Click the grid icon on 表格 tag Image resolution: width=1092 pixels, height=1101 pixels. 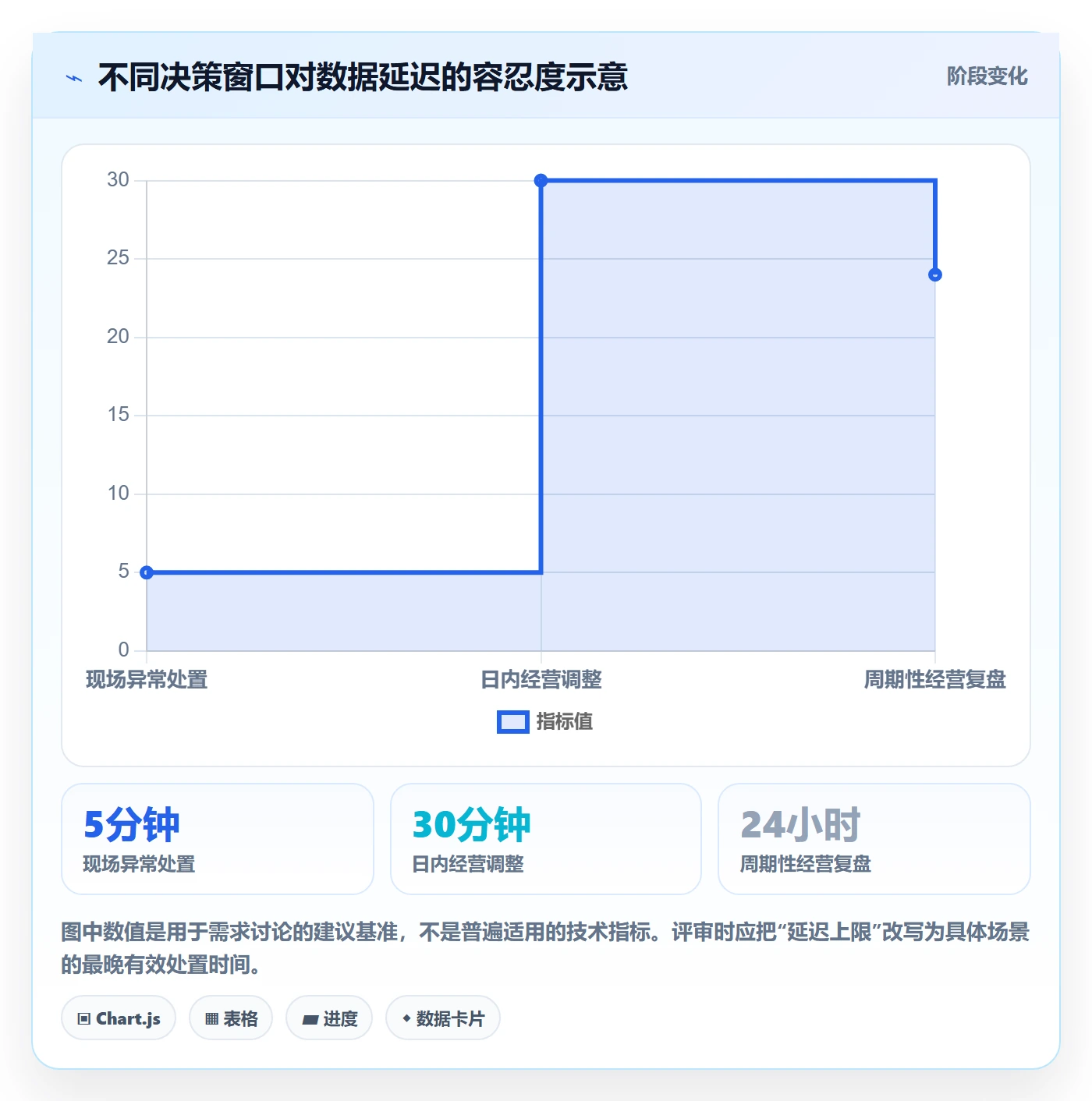pyautogui.click(x=211, y=1019)
